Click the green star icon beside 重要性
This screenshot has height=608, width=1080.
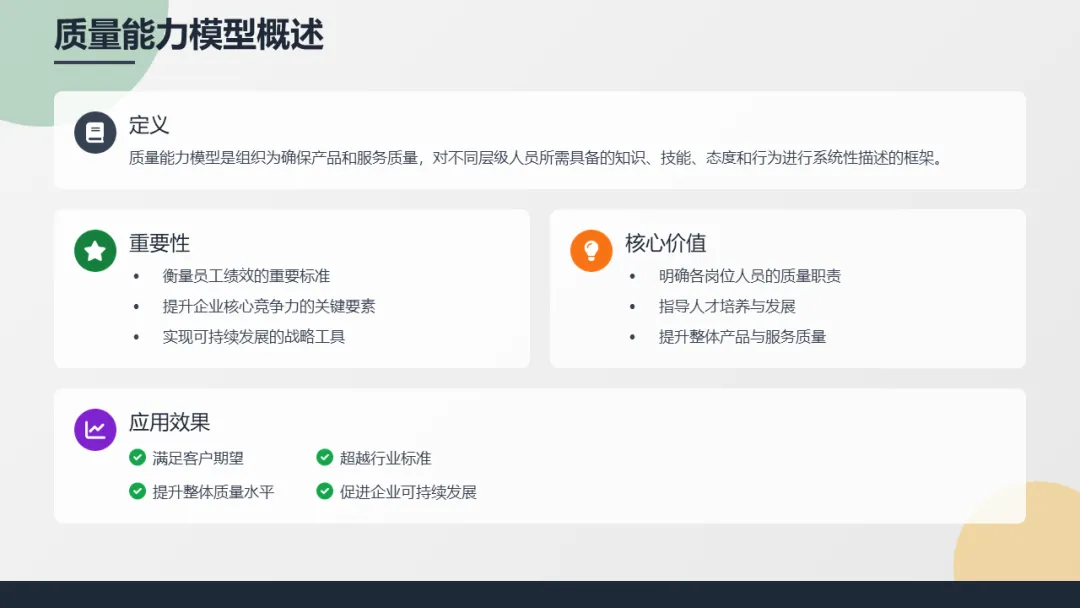click(x=95, y=251)
